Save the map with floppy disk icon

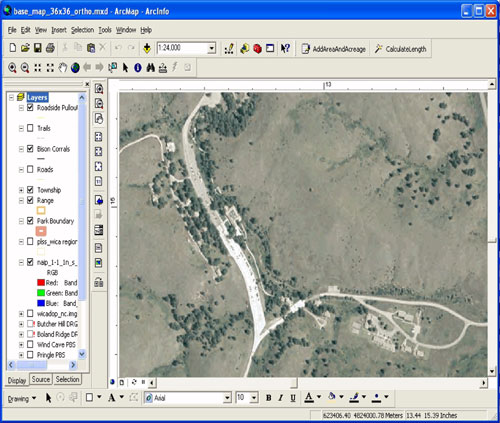38,48
